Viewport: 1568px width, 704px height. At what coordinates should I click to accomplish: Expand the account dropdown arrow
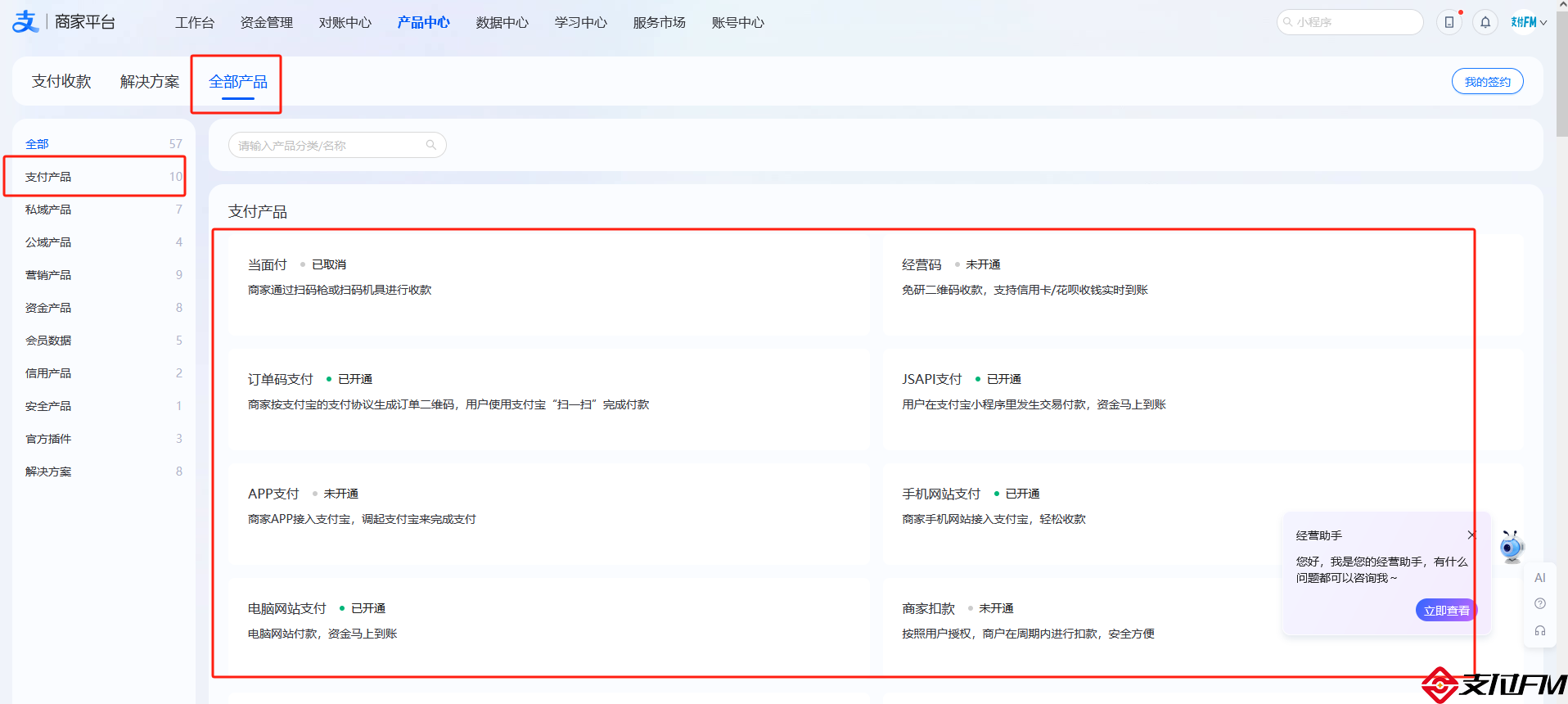1543,23
